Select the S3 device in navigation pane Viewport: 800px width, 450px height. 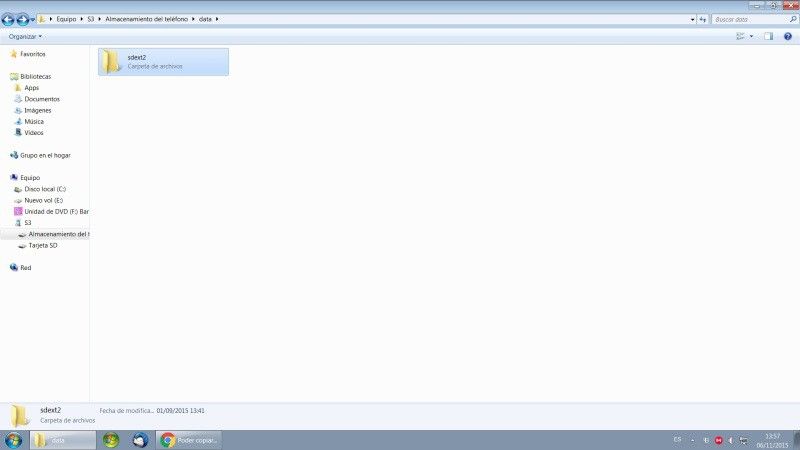point(28,222)
